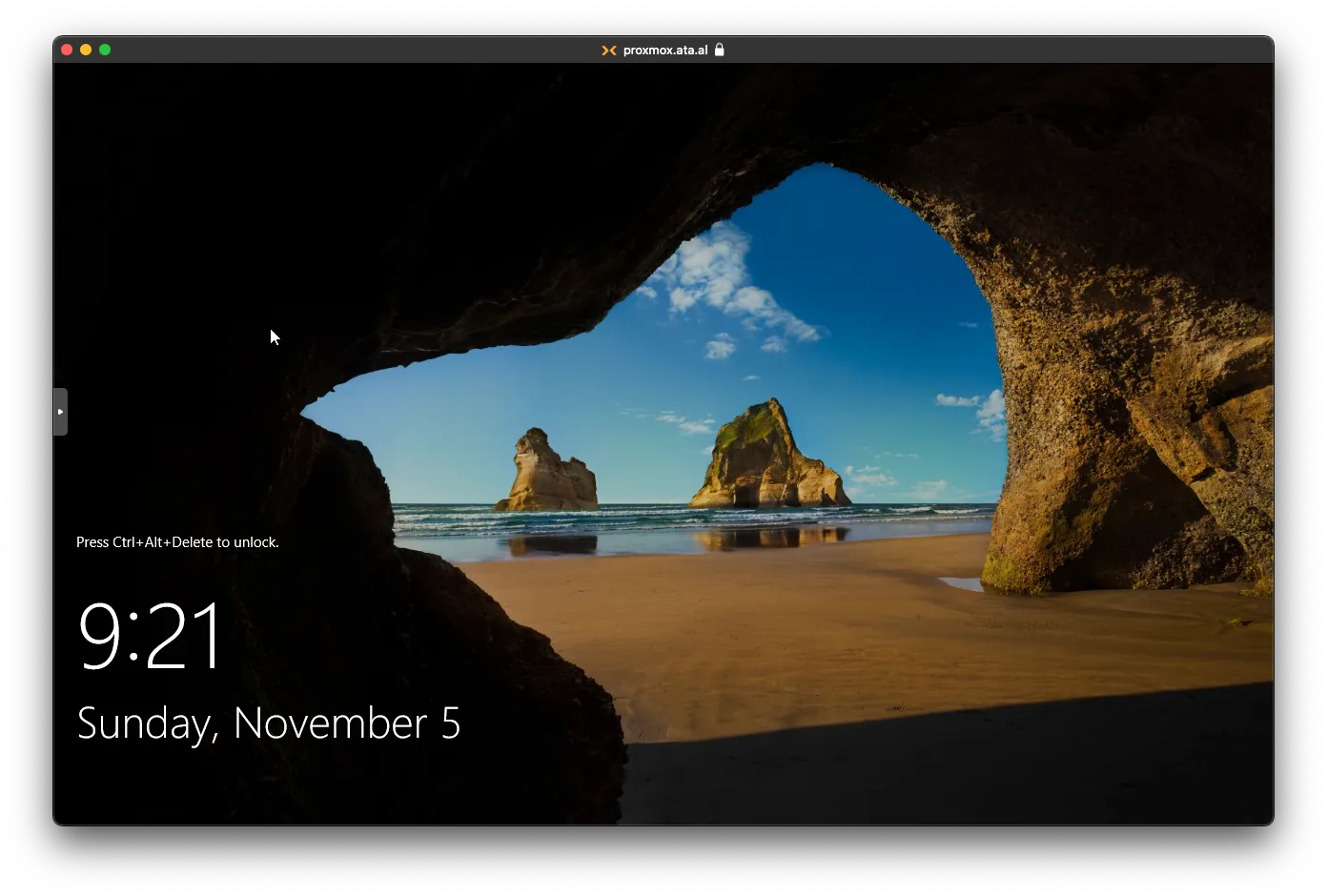The image size is (1327, 896).
Task: Expand the noVNC side control panel handle
Action: (60, 412)
